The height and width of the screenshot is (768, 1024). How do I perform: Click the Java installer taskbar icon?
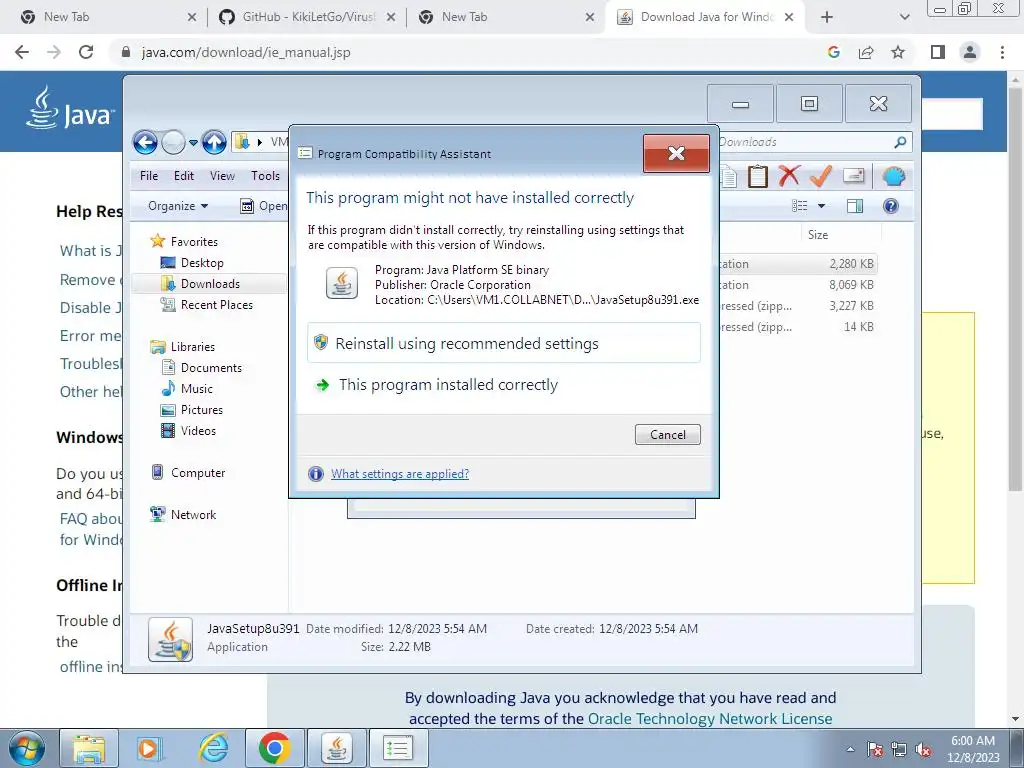click(336, 748)
